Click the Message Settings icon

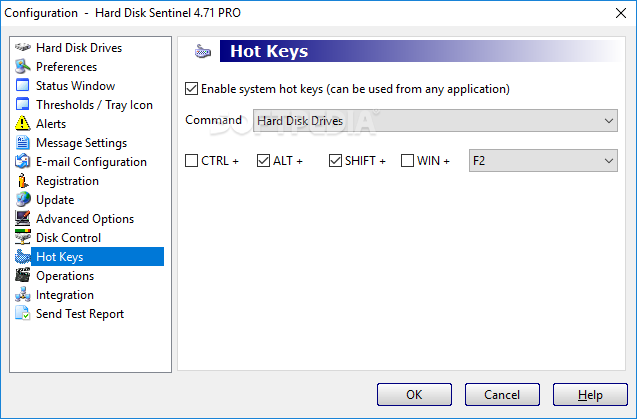(23, 143)
